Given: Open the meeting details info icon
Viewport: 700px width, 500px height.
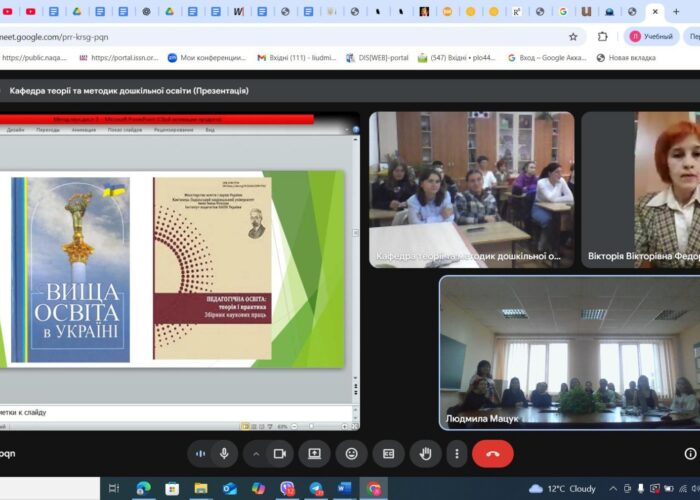Looking at the screenshot, I should (x=691, y=453).
